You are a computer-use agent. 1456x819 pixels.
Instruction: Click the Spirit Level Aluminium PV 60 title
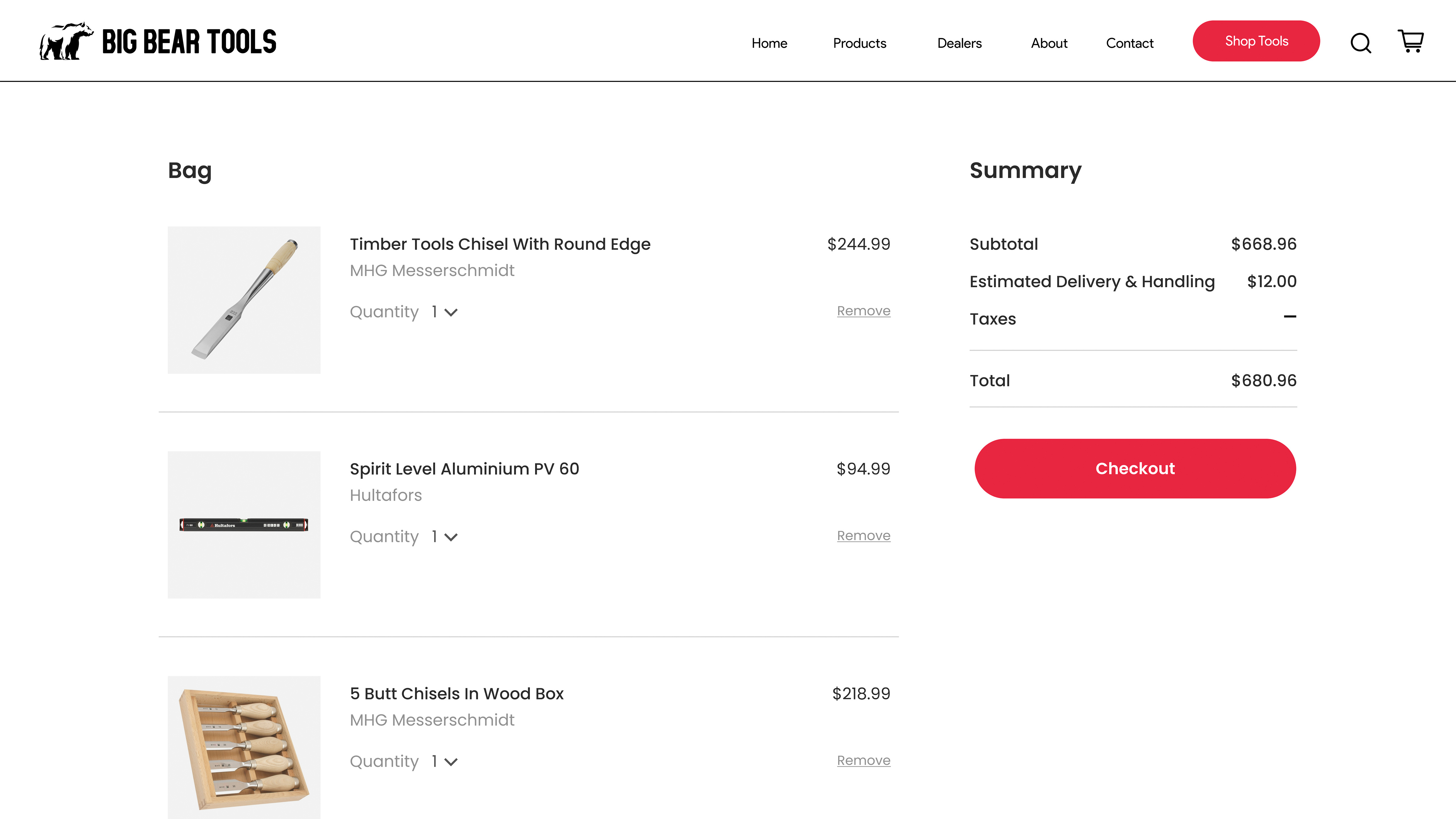[x=464, y=469]
